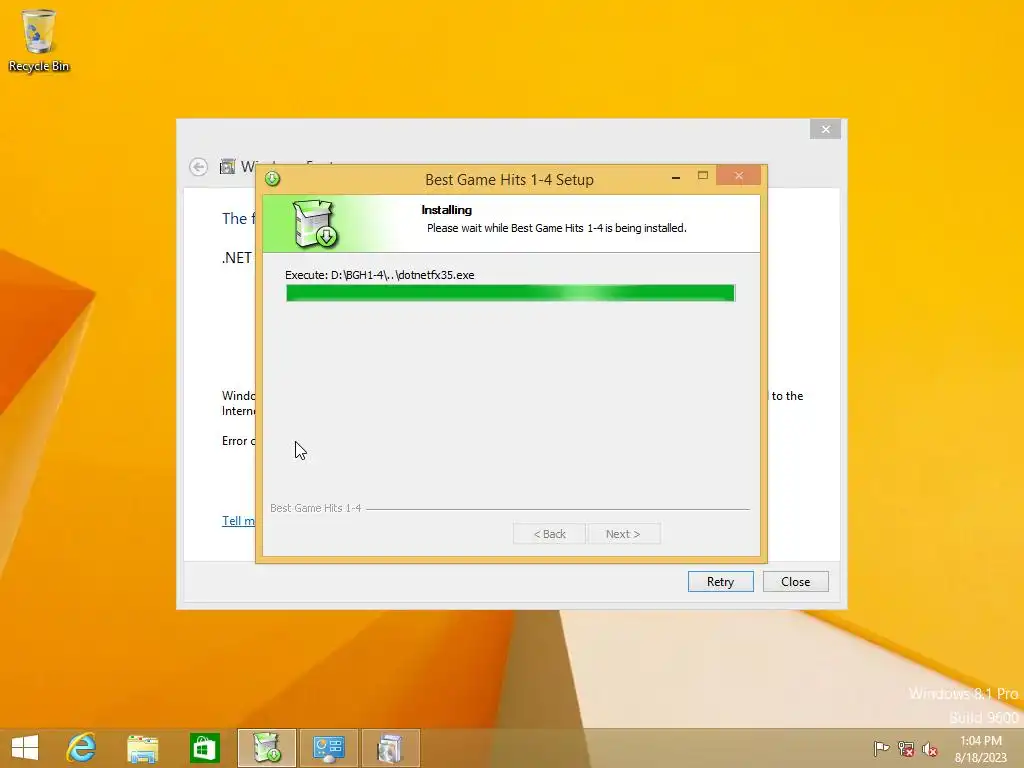Minimize the Best Game Hits Setup window

pyautogui.click(x=676, y=177)
